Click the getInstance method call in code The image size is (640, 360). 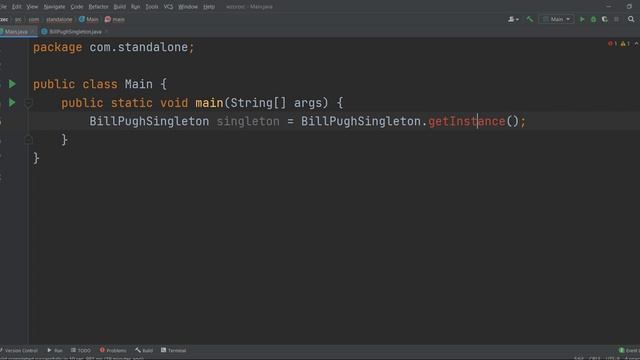click(x=467, y=121)
